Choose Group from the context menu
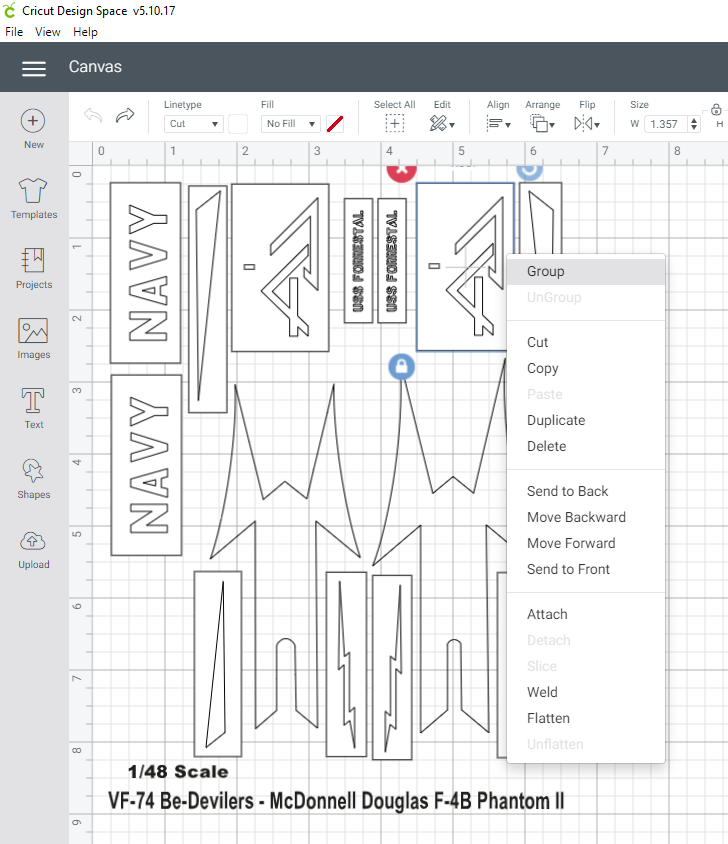 click(546, 272)
